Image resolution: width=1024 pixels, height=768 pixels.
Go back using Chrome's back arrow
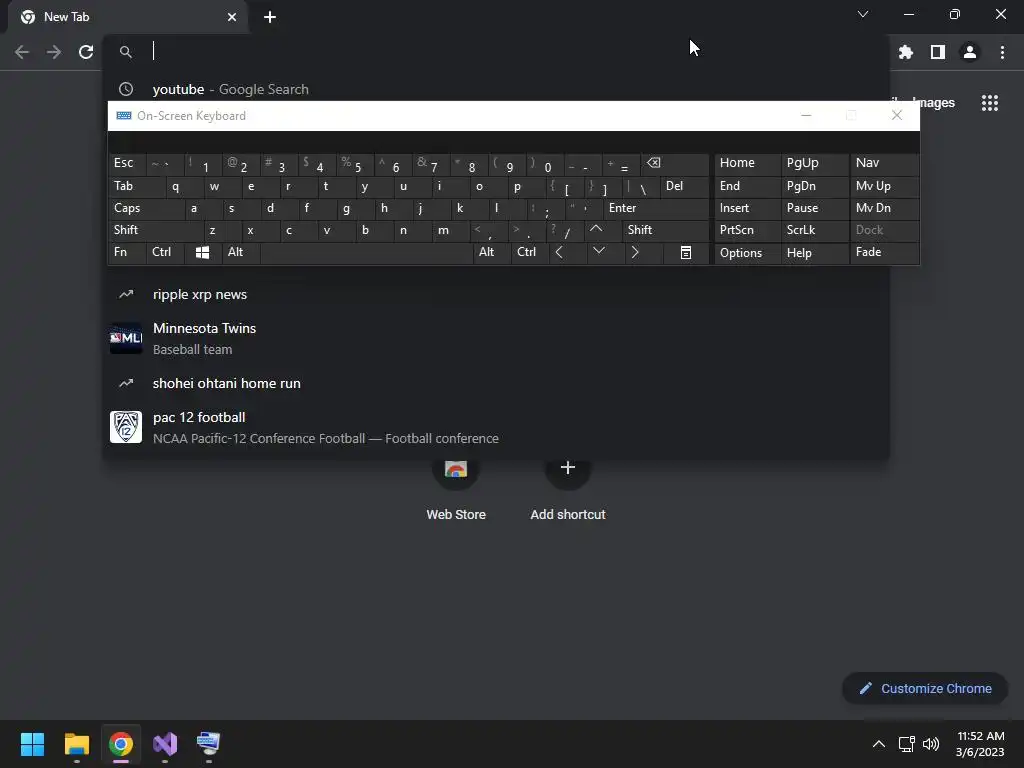click(22, 52)
